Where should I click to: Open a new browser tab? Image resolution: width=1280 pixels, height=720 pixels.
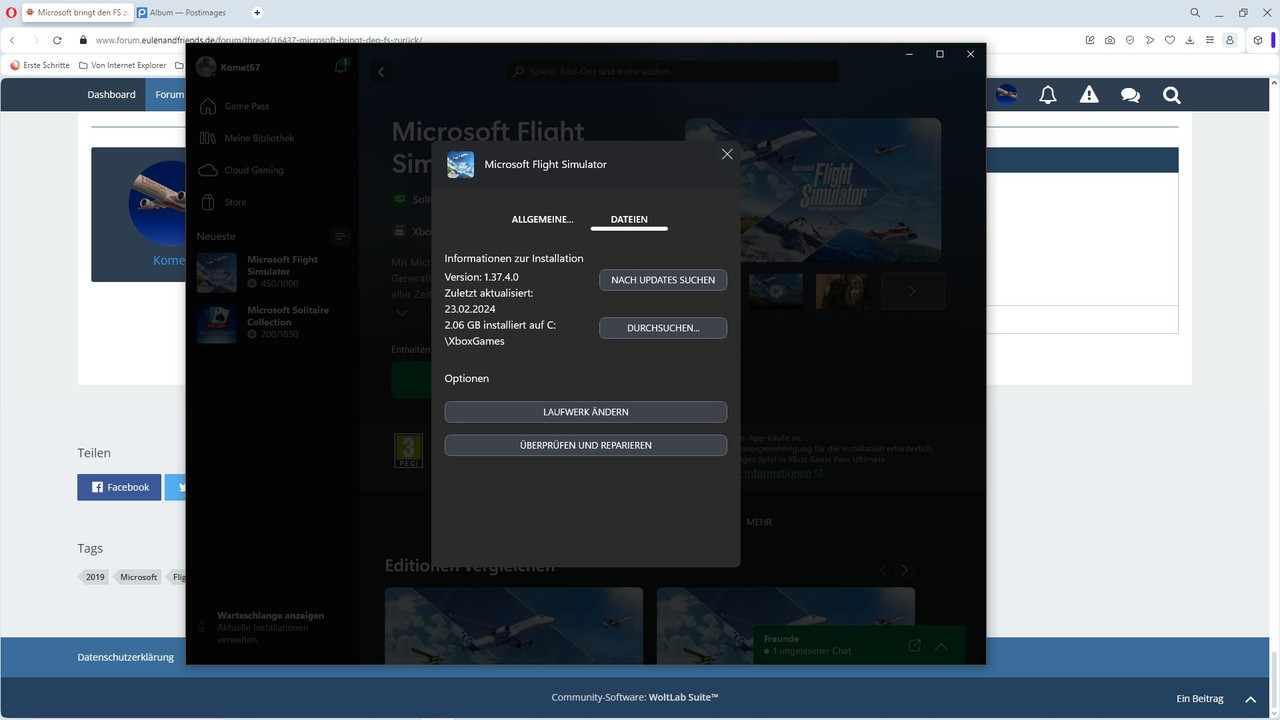(257, 13)
